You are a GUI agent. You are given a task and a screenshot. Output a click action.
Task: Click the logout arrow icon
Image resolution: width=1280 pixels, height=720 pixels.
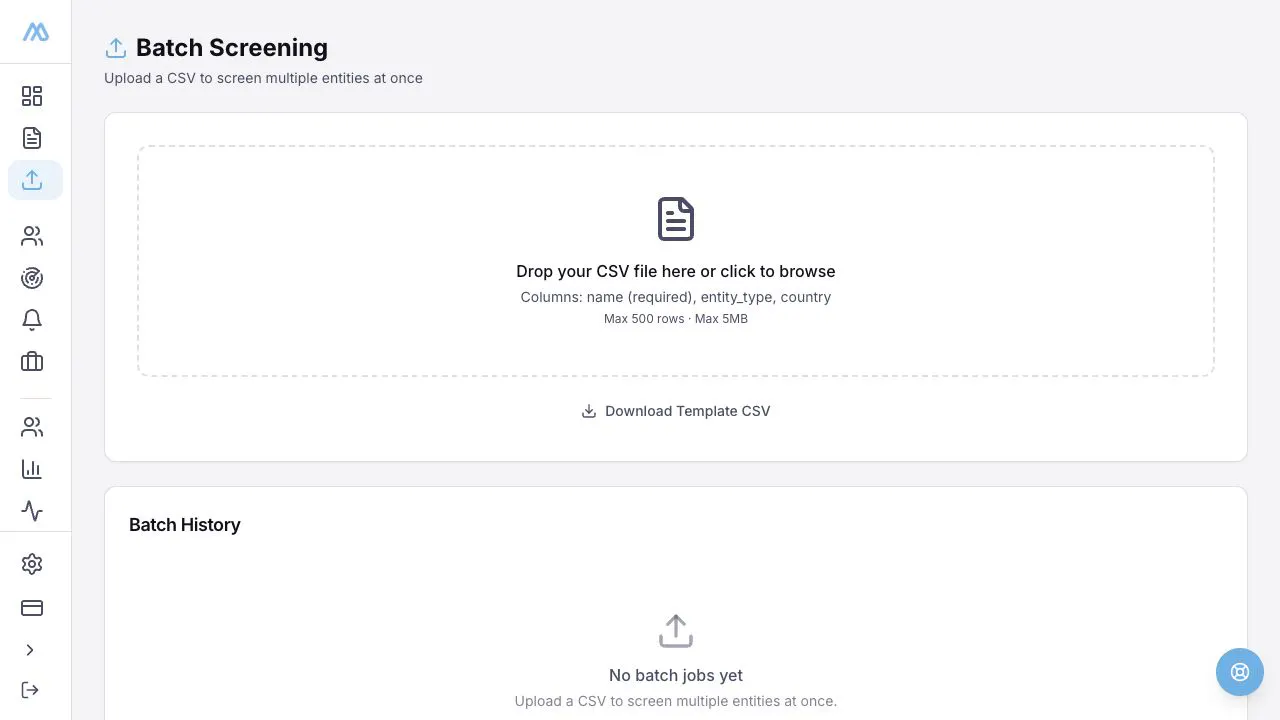click(x=30, y=690)
